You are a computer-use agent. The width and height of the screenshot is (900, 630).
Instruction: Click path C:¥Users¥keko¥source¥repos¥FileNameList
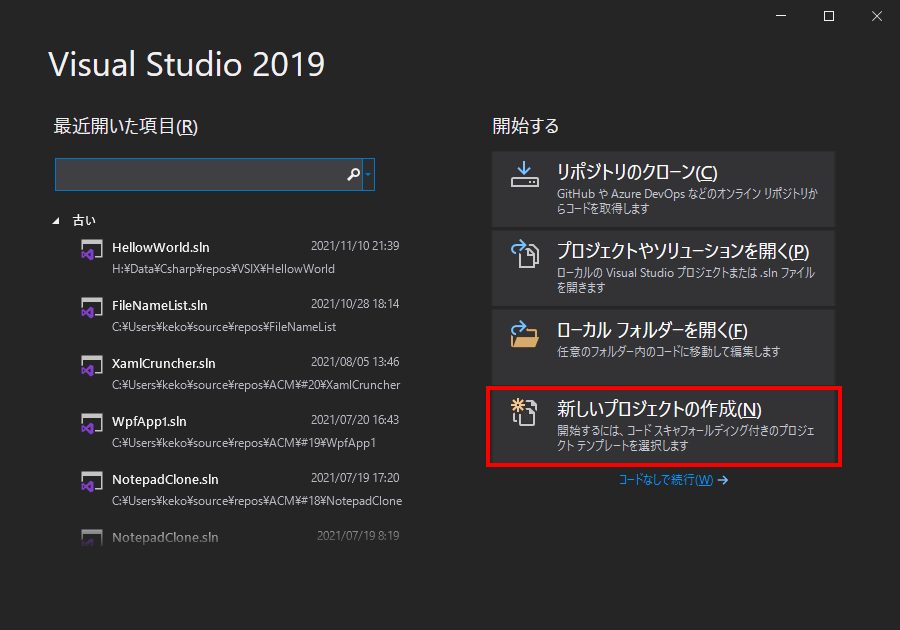[224, 326]
